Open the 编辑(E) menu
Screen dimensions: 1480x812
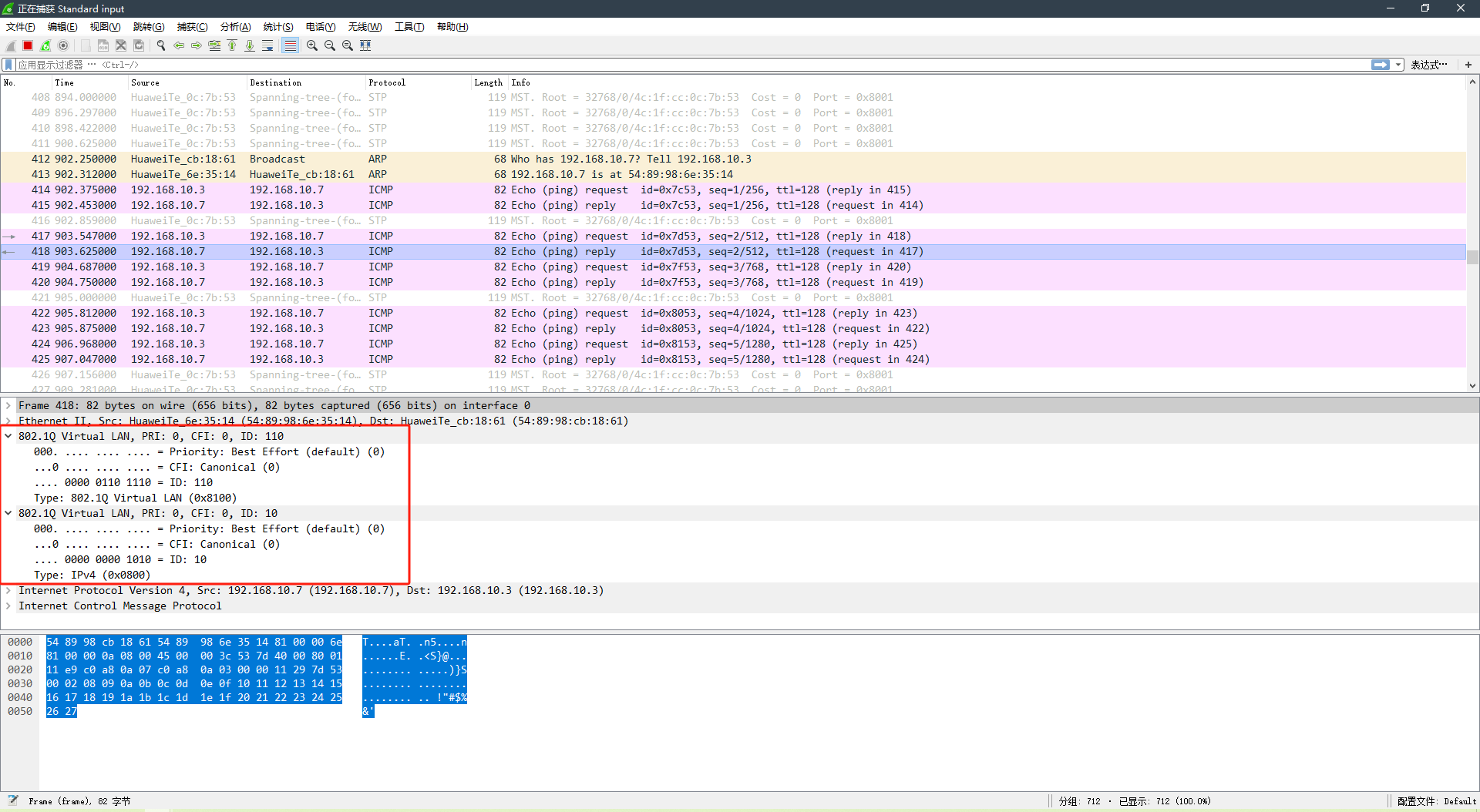click(x=62, y=27)
